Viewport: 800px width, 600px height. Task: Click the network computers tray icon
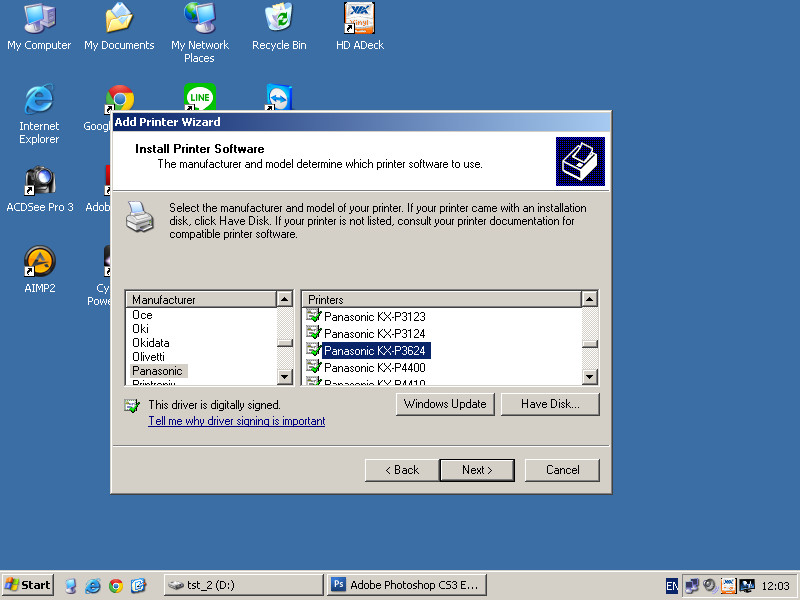[692, 585]
